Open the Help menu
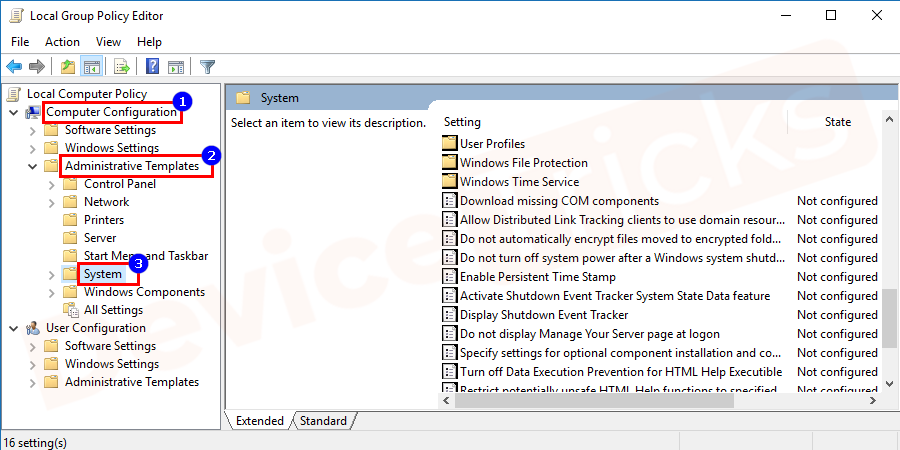 point(149,42)
